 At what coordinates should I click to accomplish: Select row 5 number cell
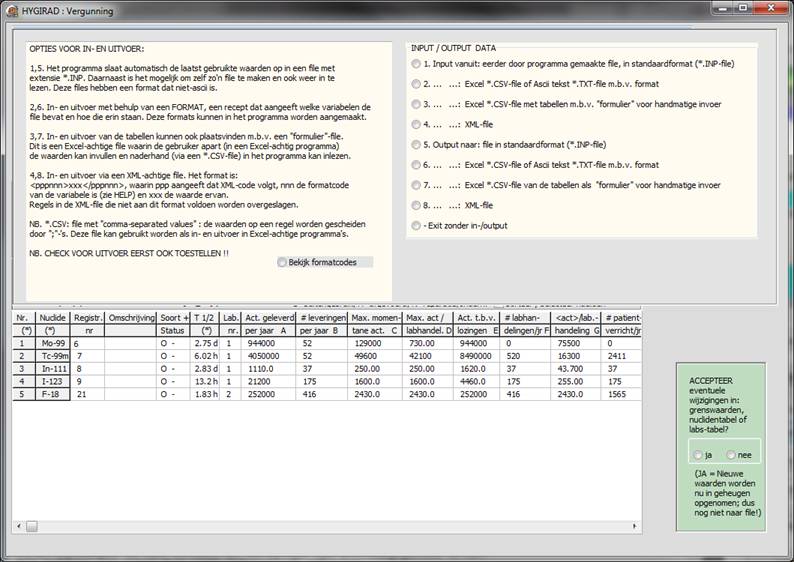[x=23, y=394]
